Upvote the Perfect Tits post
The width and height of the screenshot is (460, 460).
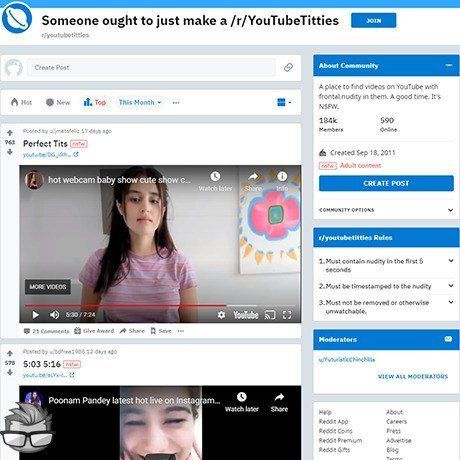point(10,133)
